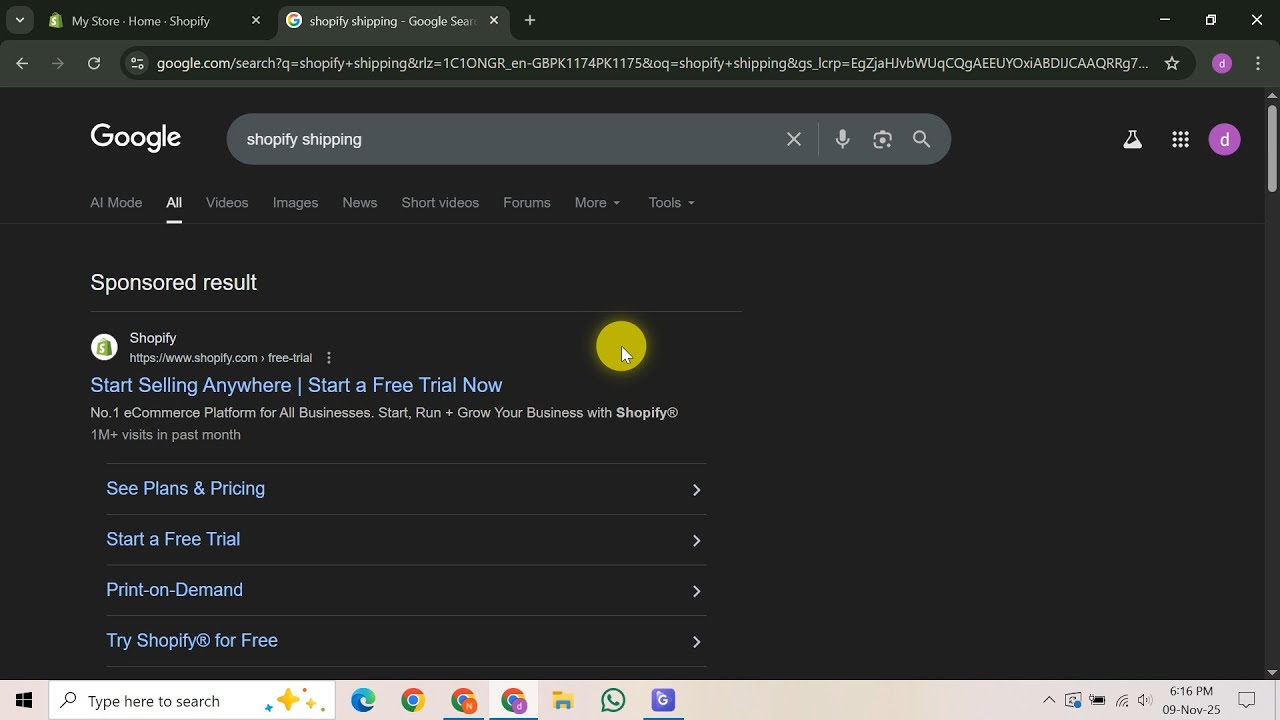Switch to AI Mode
1280x720 pixels.
(x=116, y=202)
